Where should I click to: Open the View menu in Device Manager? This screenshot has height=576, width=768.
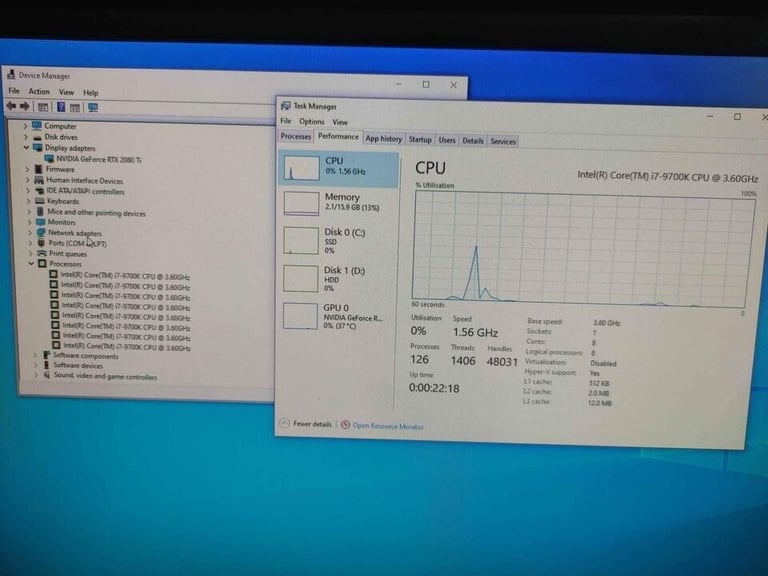coord(66,92)
